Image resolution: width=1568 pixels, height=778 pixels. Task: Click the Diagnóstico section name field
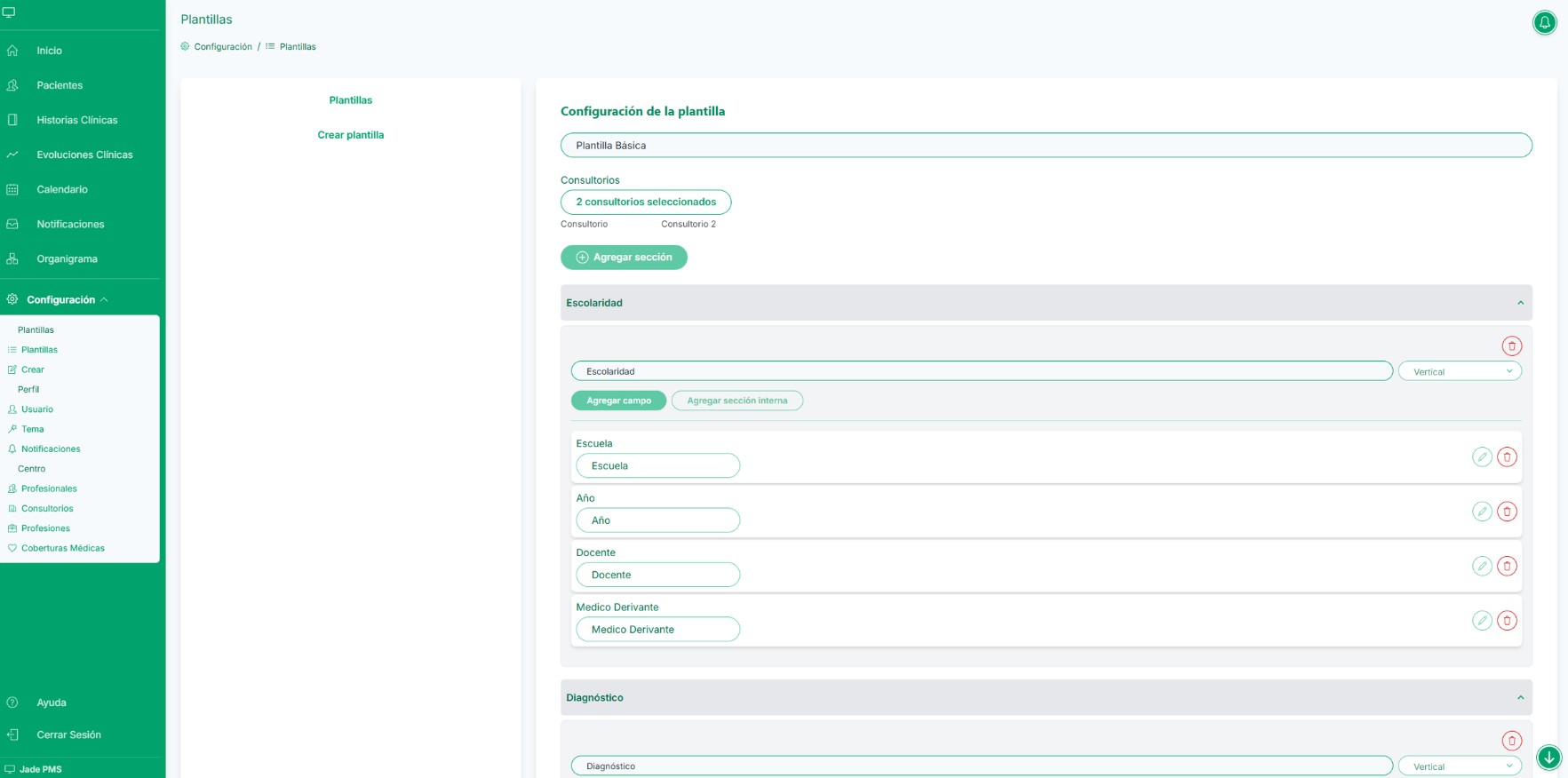coord(982,766)
